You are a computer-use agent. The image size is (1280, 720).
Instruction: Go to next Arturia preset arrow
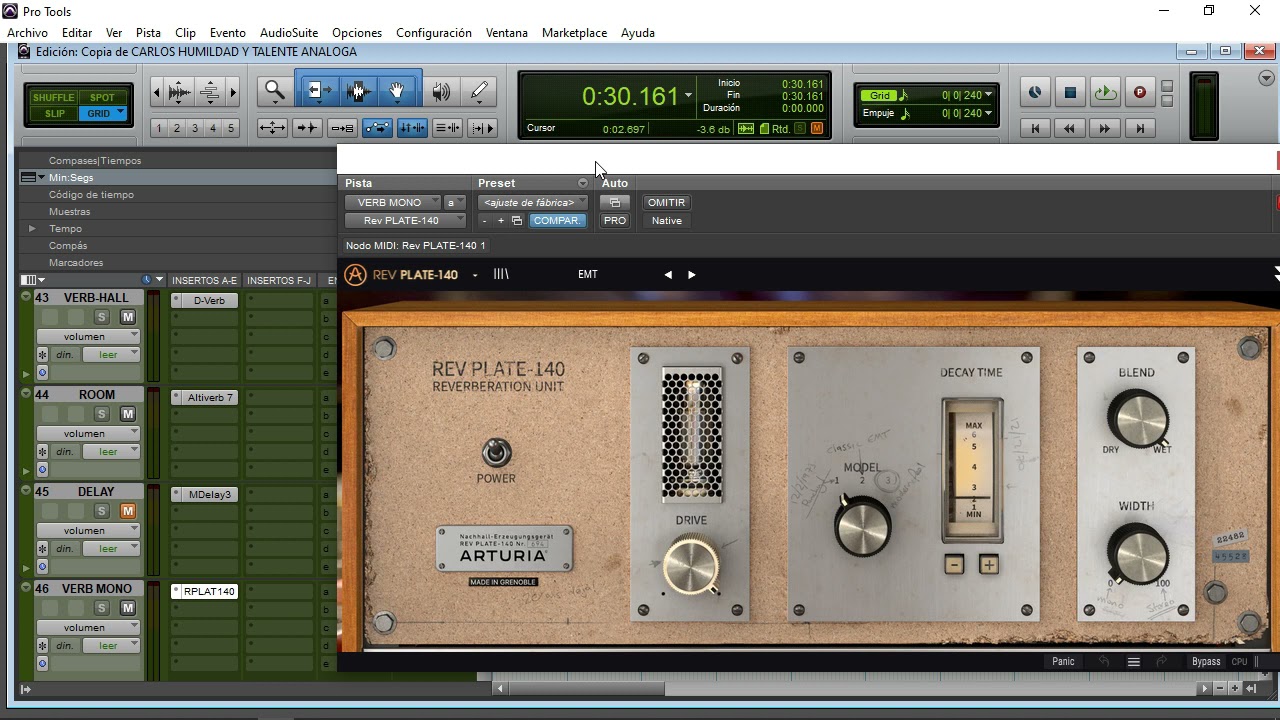(x=691, y=274)
